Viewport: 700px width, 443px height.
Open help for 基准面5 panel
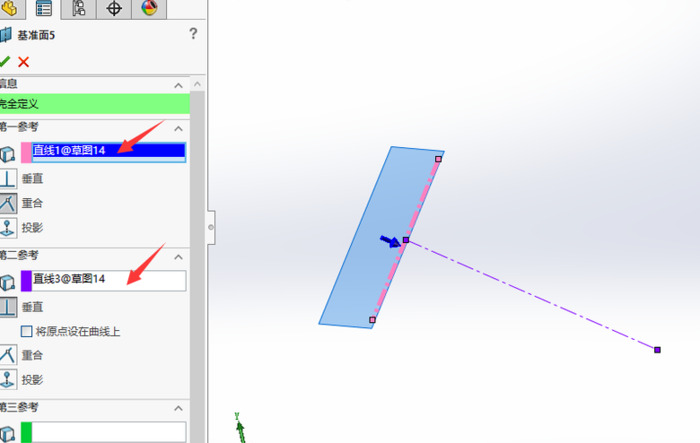[x=193, y=34]
